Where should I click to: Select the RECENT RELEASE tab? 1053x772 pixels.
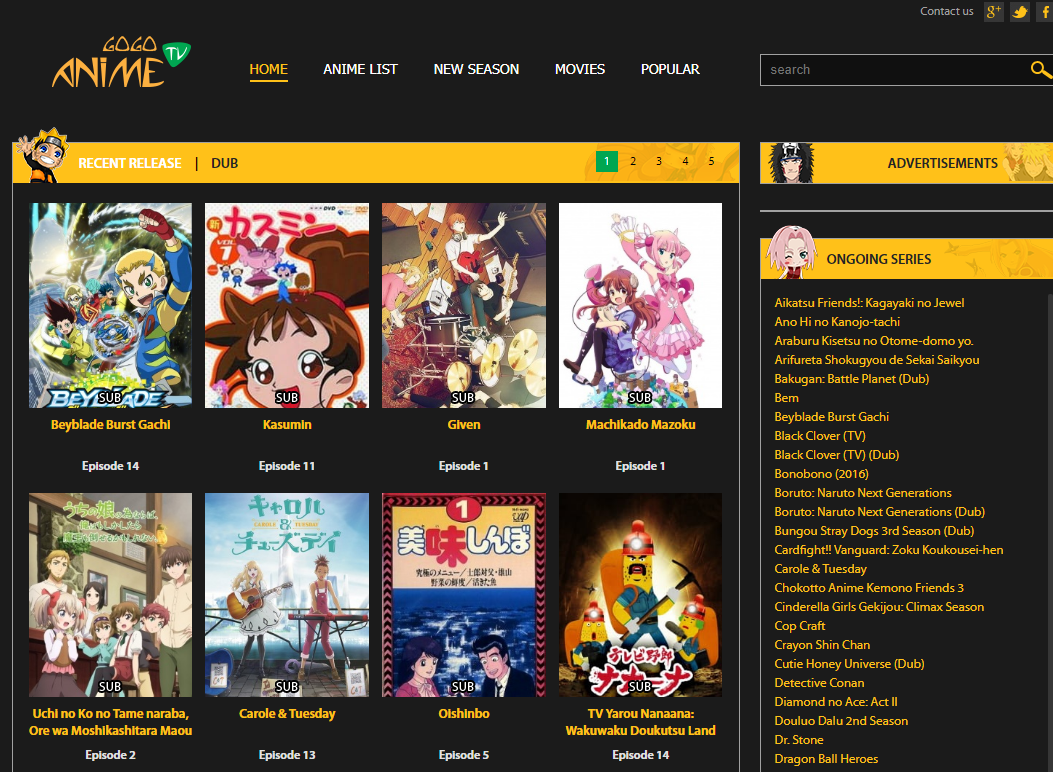(x=130, y=163)
